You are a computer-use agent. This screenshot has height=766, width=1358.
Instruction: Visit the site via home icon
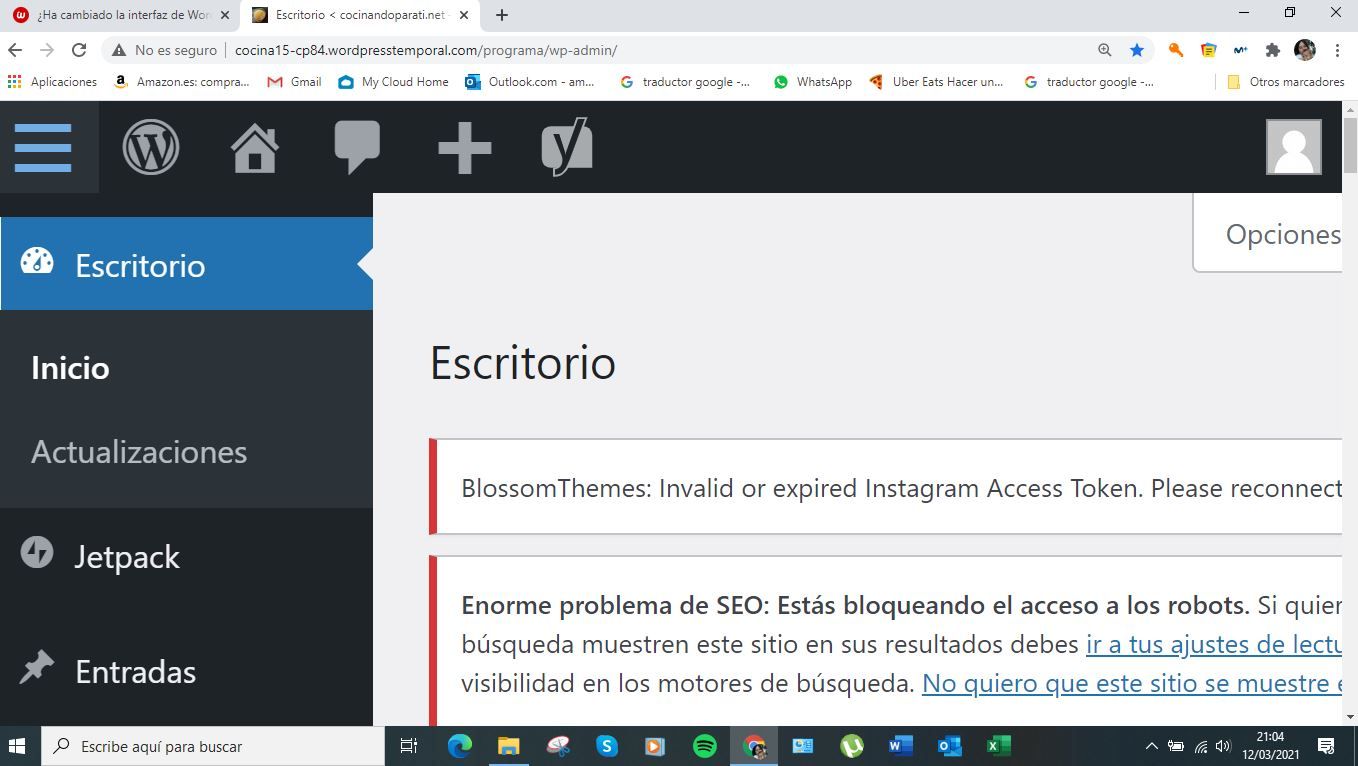coord(255,147)
